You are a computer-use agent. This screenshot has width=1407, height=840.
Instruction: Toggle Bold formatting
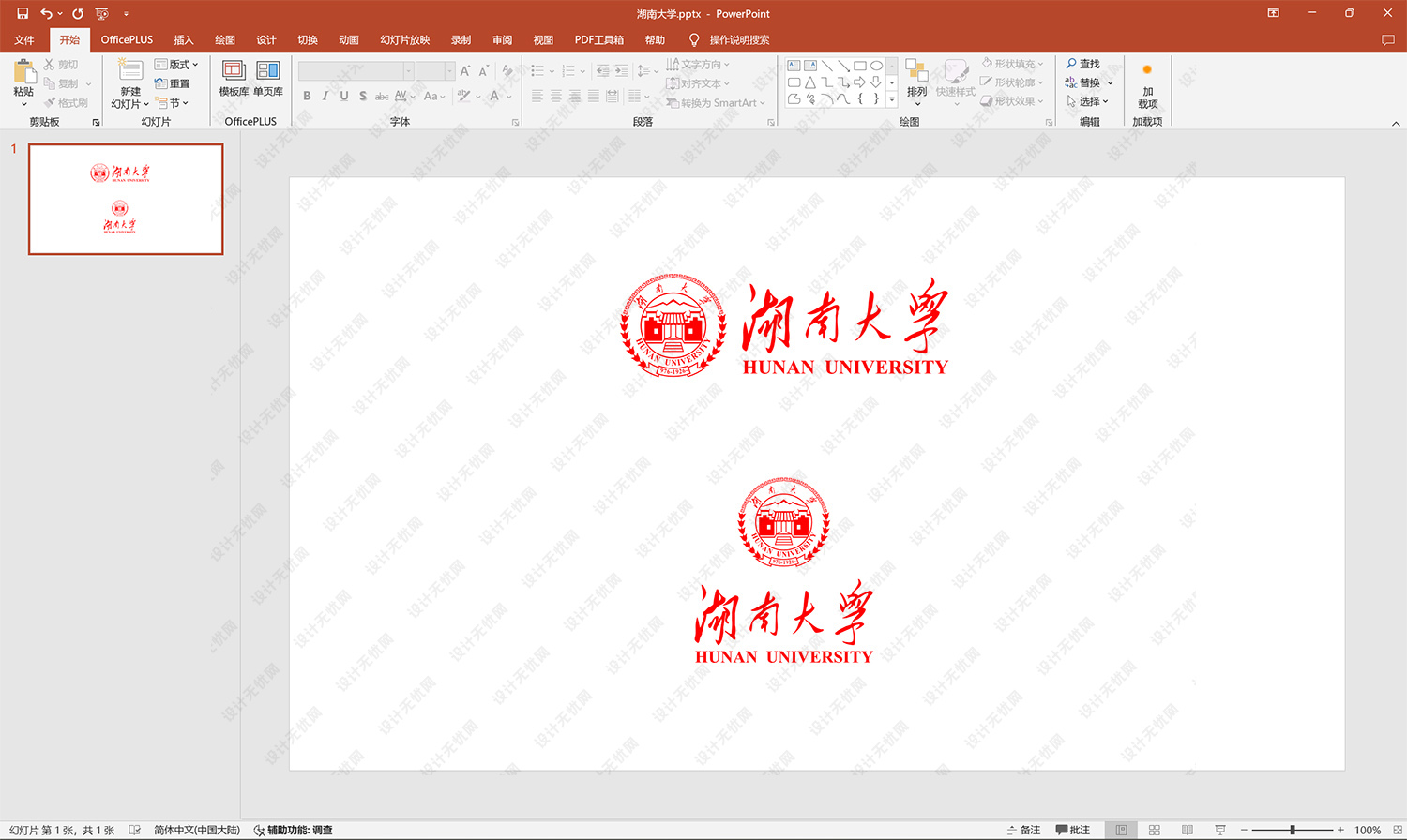click(307, 96)
